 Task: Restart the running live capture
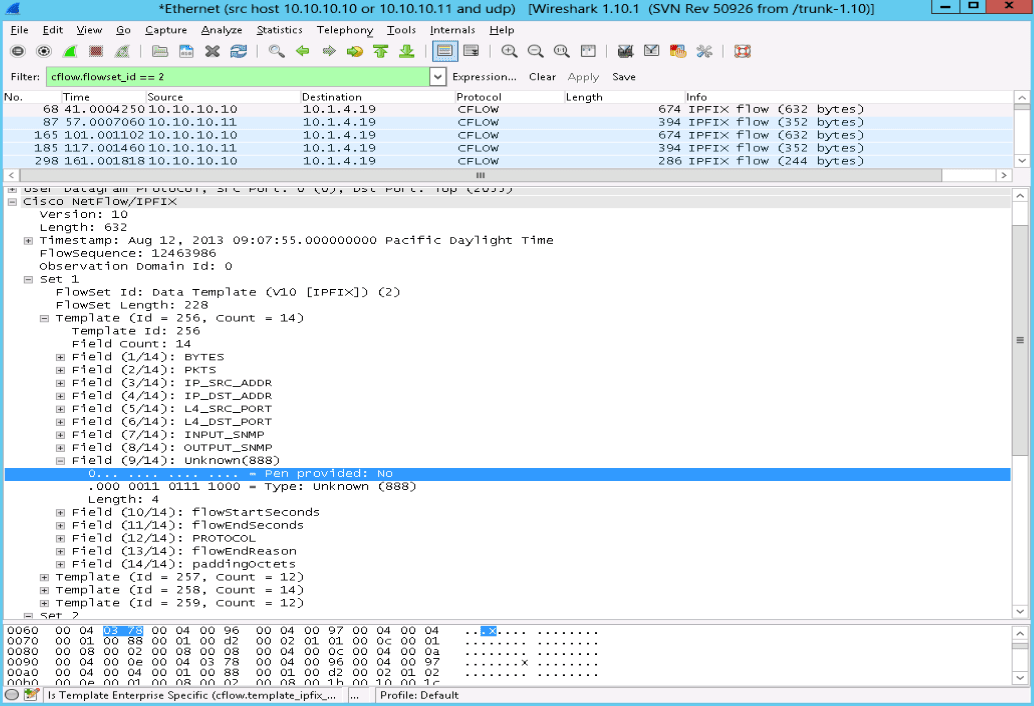pyautogui.click(x=123, y=51)
